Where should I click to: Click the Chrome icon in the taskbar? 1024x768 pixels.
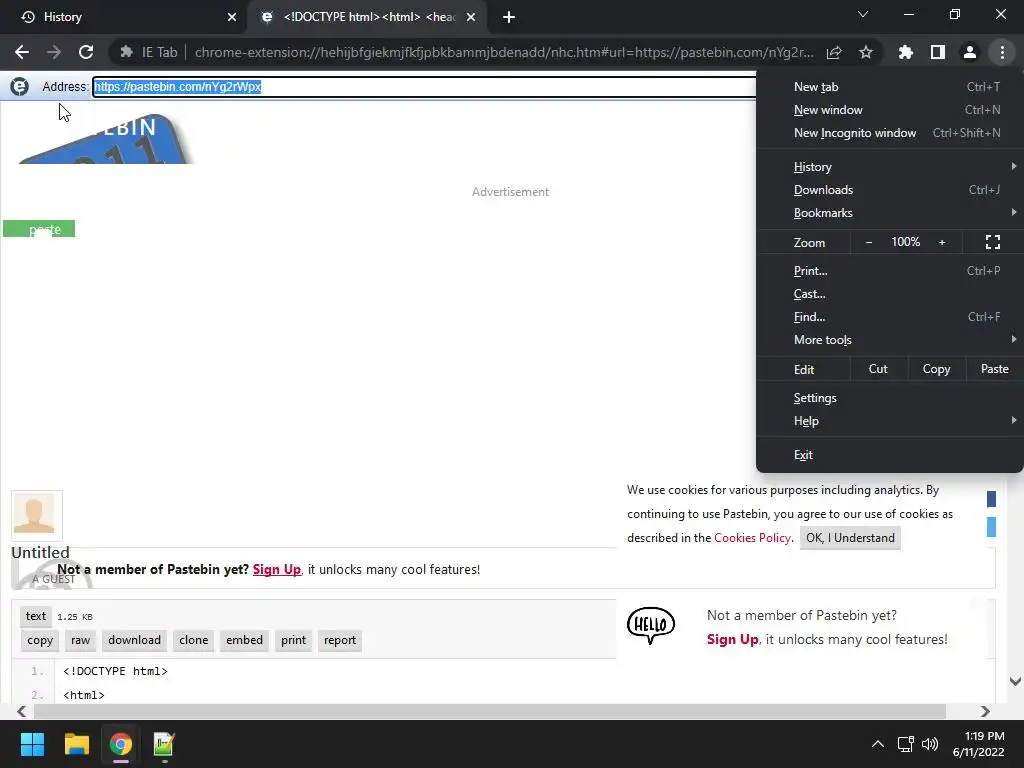click(x=121, y=744)
